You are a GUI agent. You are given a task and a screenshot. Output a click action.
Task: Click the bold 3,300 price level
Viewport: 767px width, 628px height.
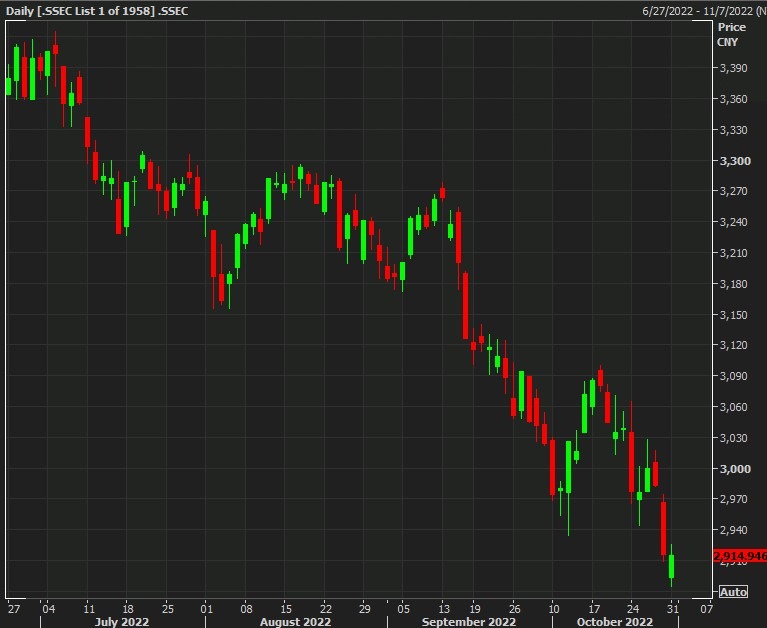[x=735, y=160]
